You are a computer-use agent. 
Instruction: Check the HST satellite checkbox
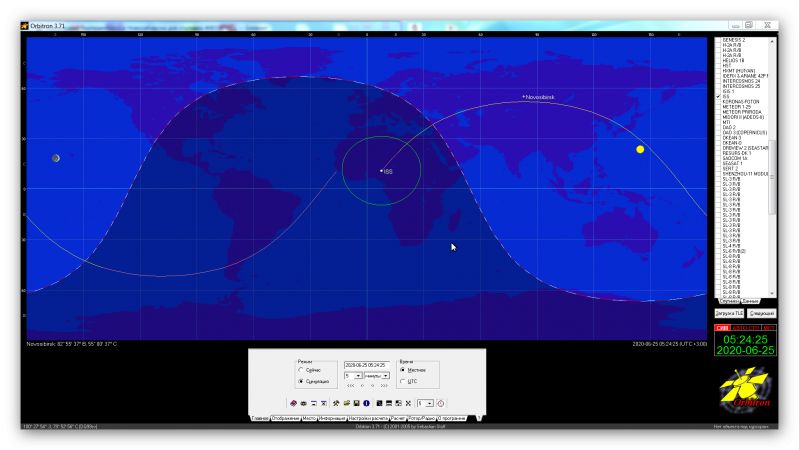pos(718,65)
